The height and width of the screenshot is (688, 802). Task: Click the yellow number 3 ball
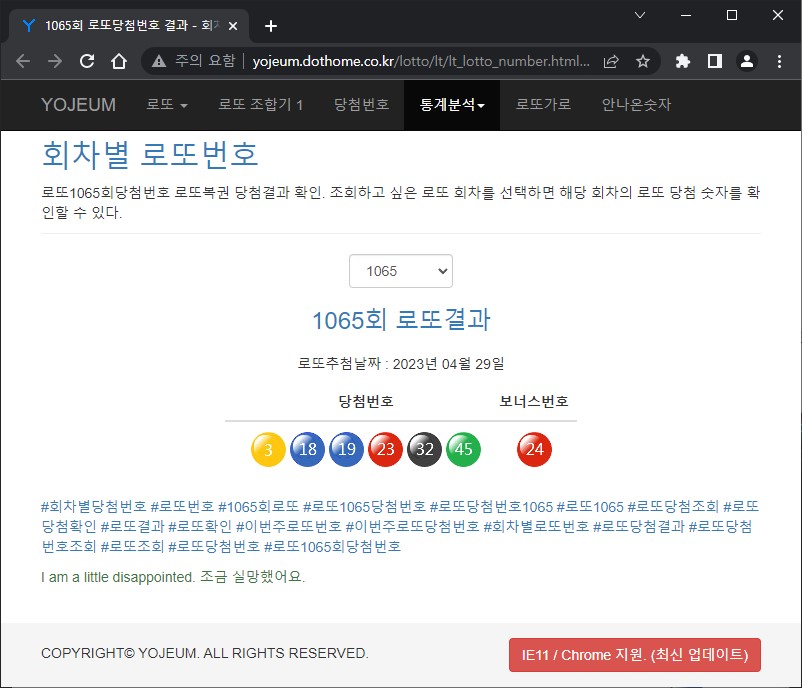coord(268,449)
